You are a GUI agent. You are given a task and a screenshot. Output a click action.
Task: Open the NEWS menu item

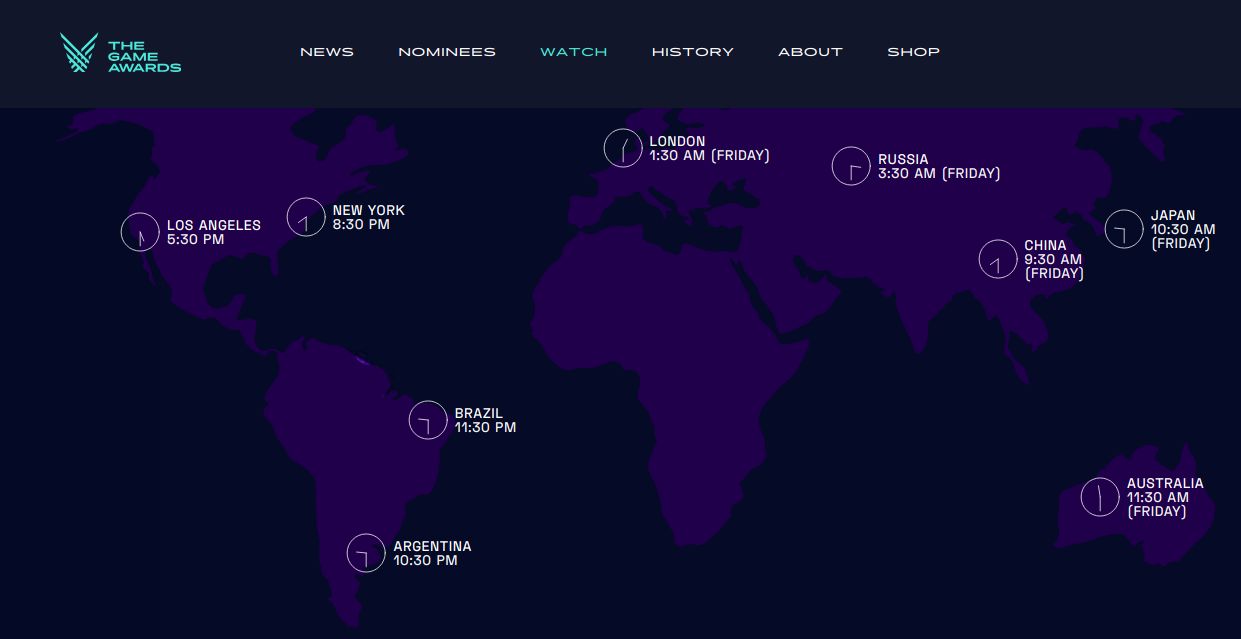click(326, 52)
